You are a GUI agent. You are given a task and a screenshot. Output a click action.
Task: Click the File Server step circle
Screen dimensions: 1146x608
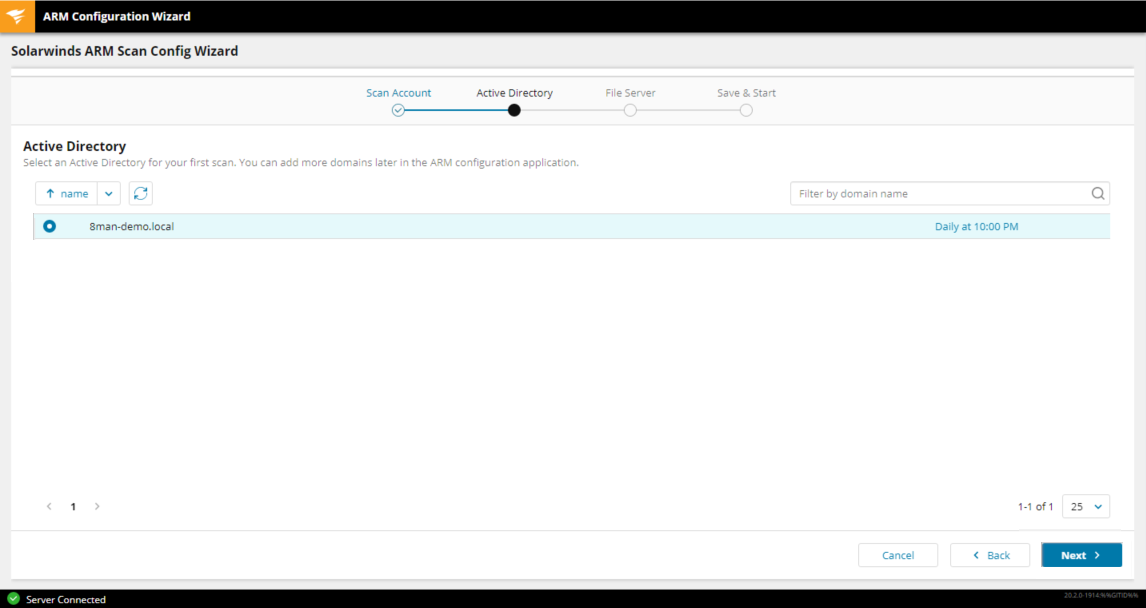[630, 111]
